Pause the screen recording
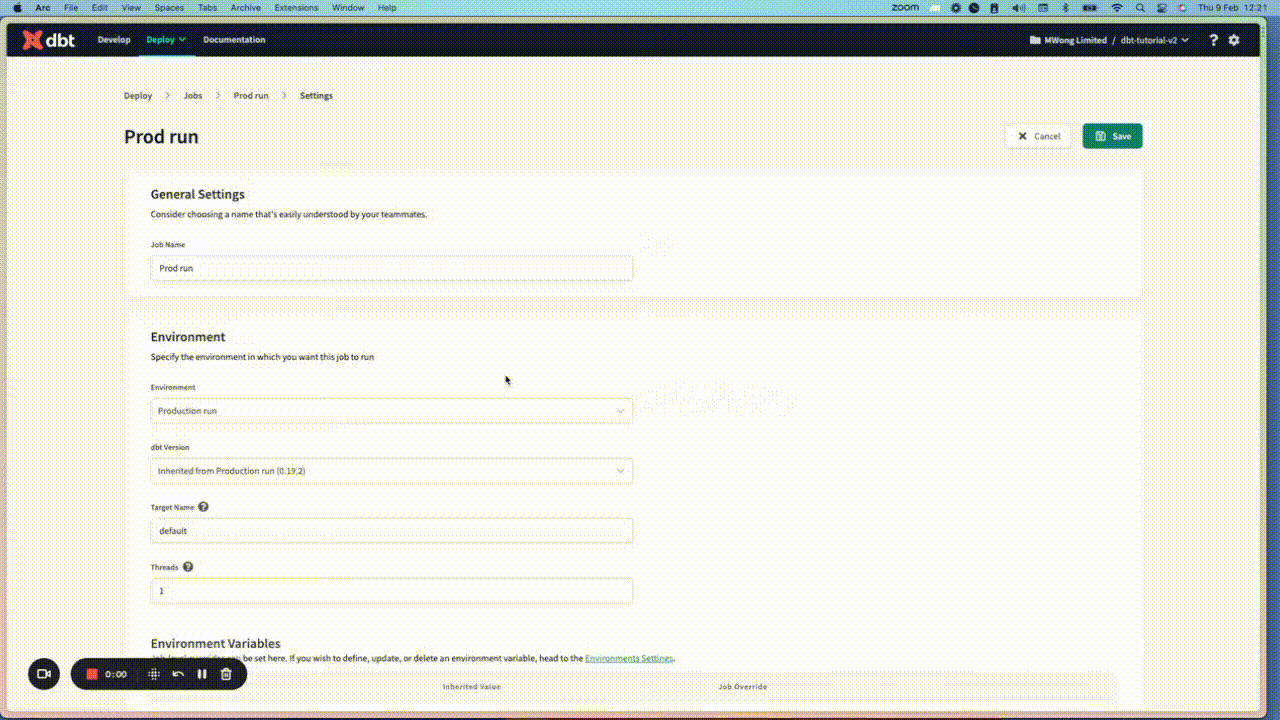Screen dimensions: 1280x720 (x=201, y=674)
